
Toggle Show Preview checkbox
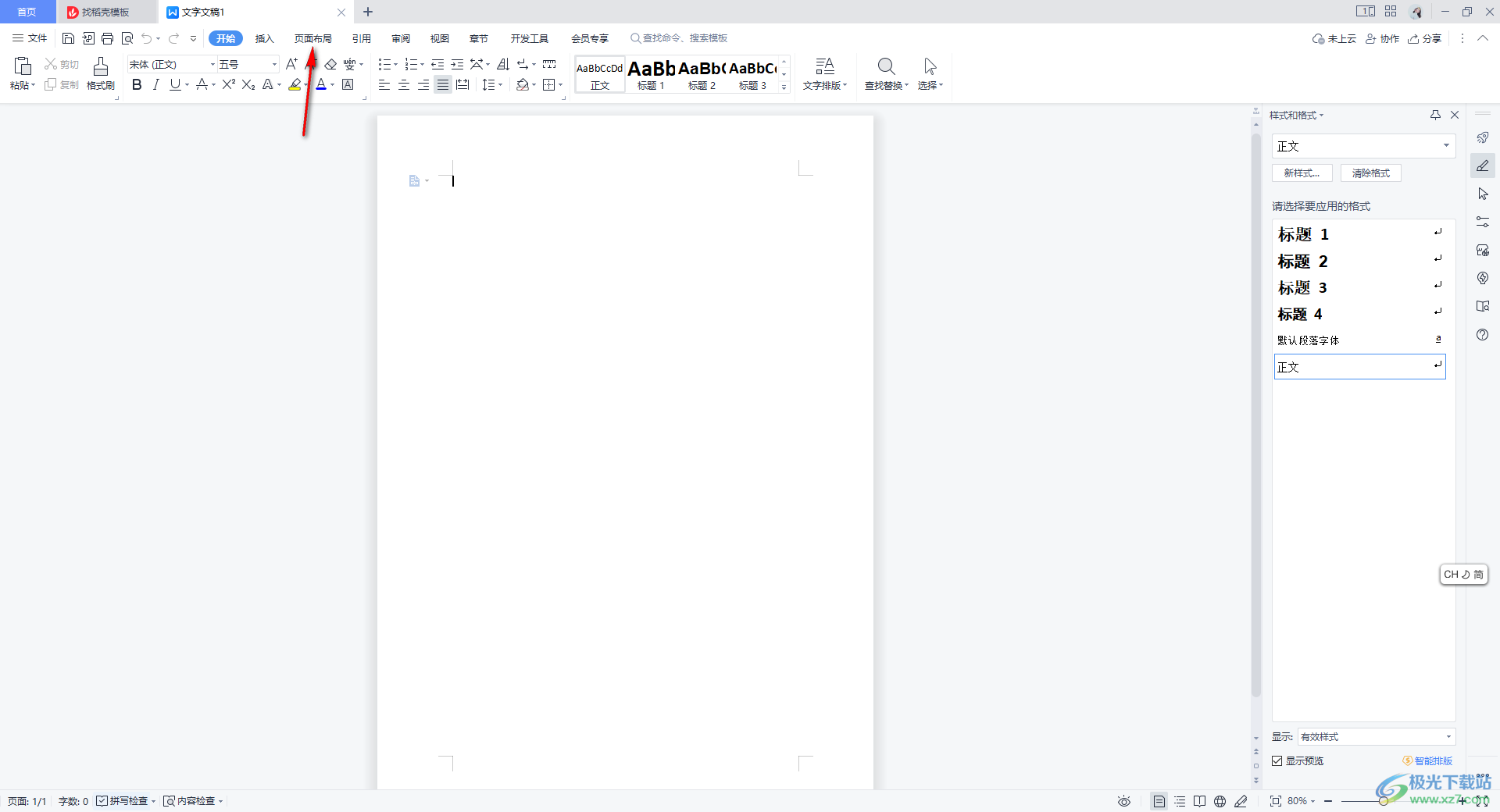coord(1277,760)
